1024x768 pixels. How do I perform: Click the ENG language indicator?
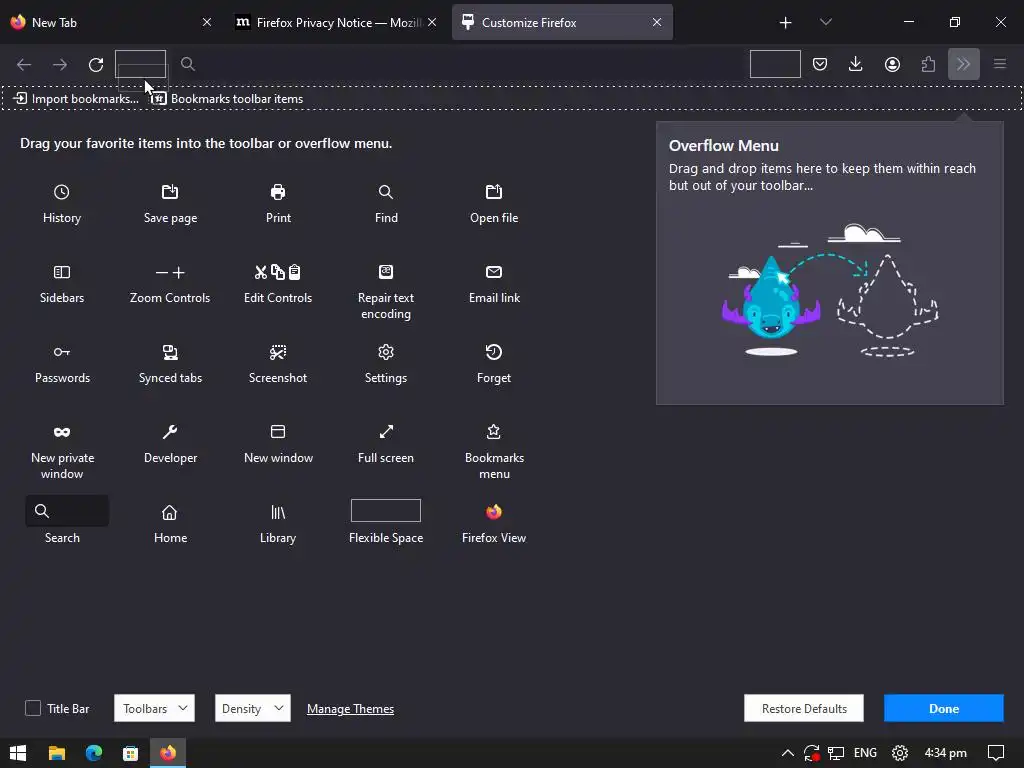(x=865, y=753)
